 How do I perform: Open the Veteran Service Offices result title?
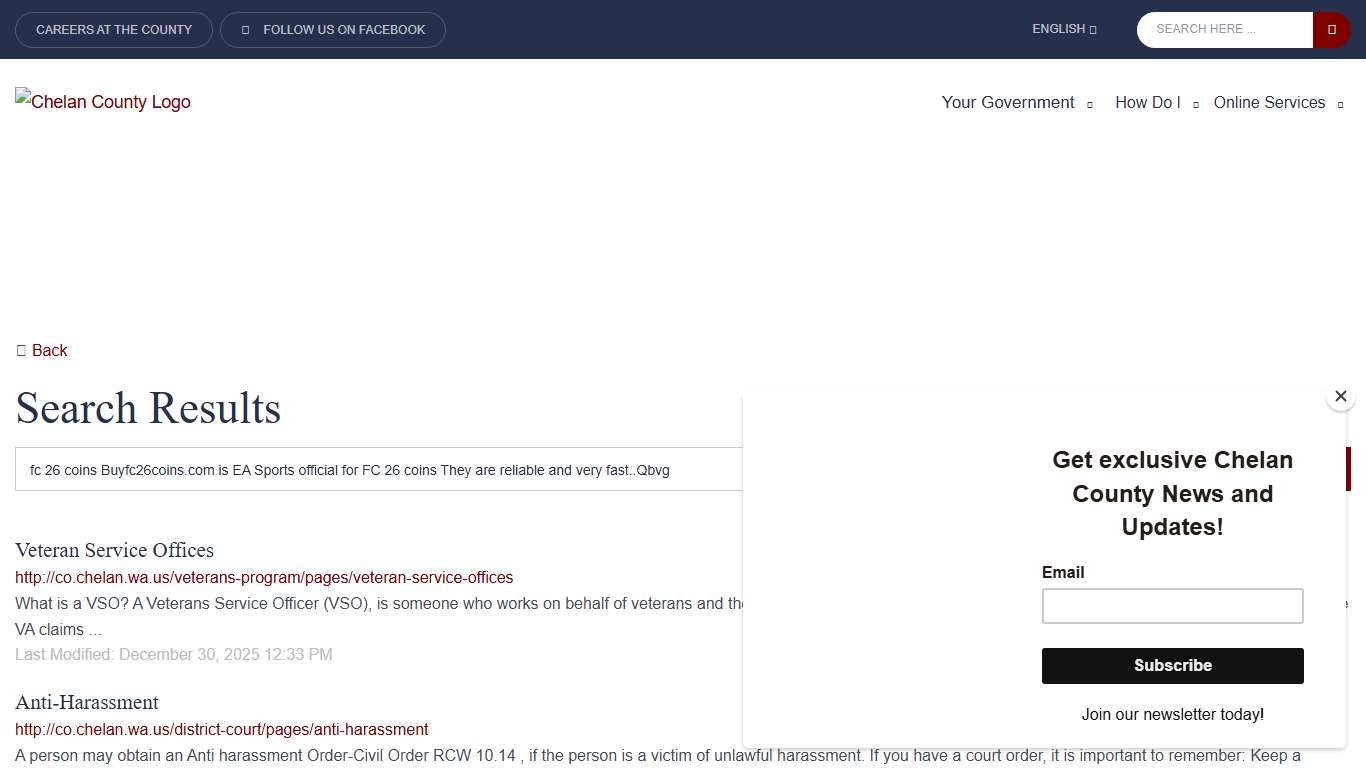[x=114, y=550]
